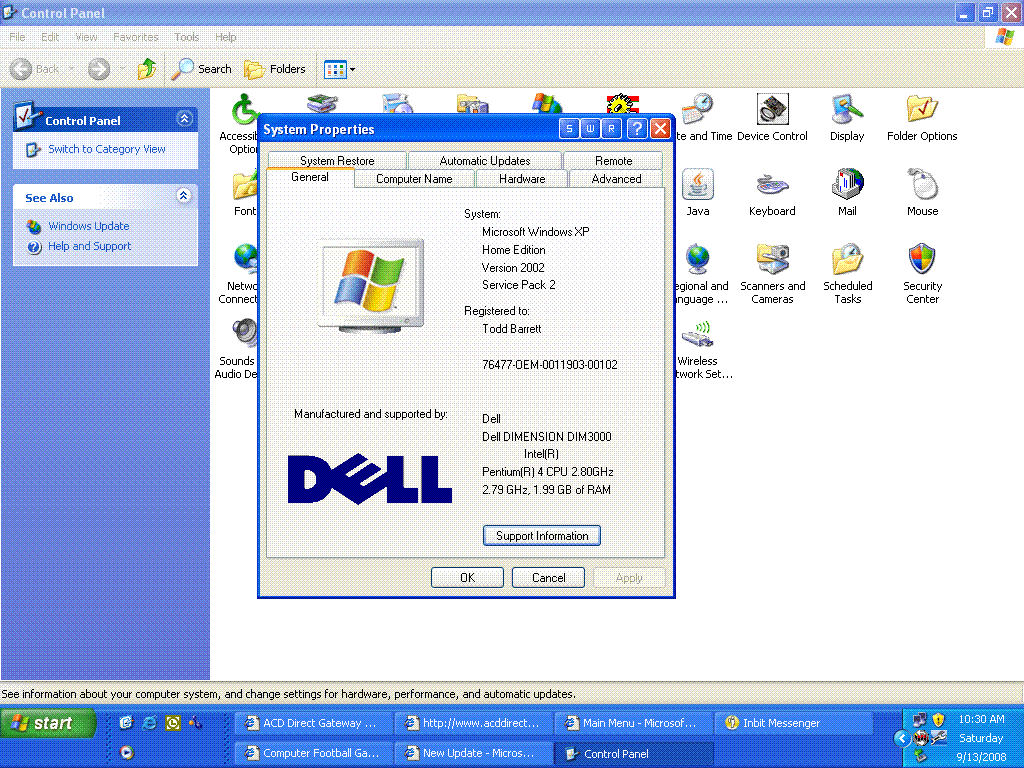This screenshot has width=1024, height=768.
Task: Collapse the Control Panel sidebar section
Action: [x=184, y=119]
